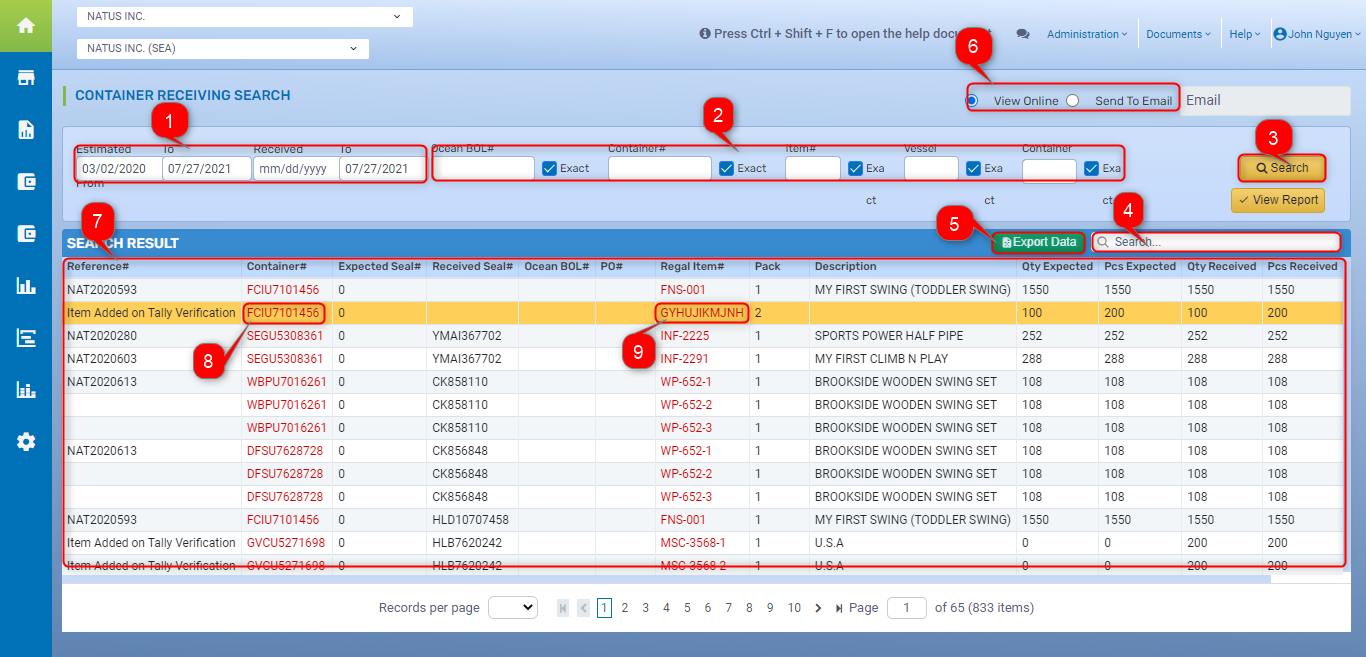
Task: Open John Nguyen user account menu
Action: tap(1317, 34)
